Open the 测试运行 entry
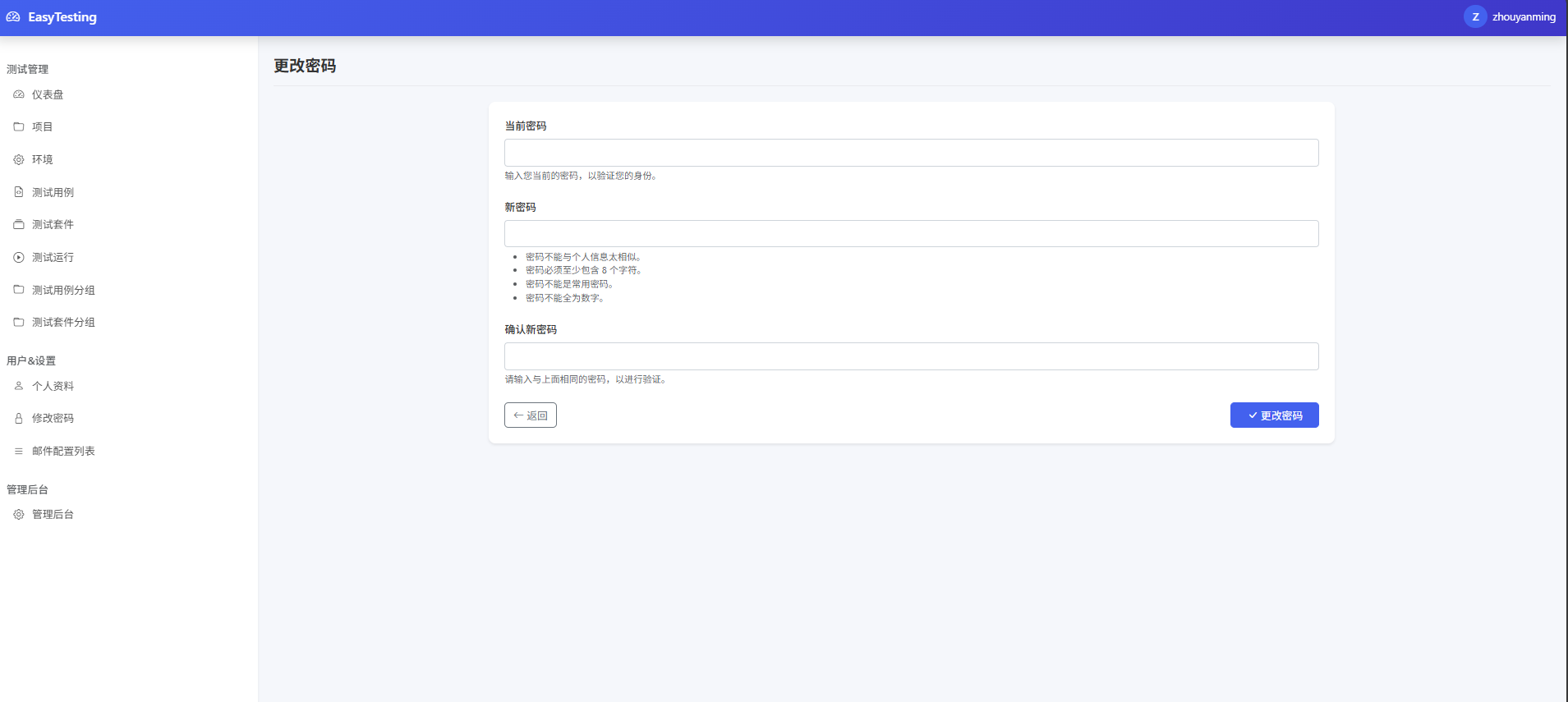Image resolution: width=1568 pixels, height=702 pixels. click(53, 257)
